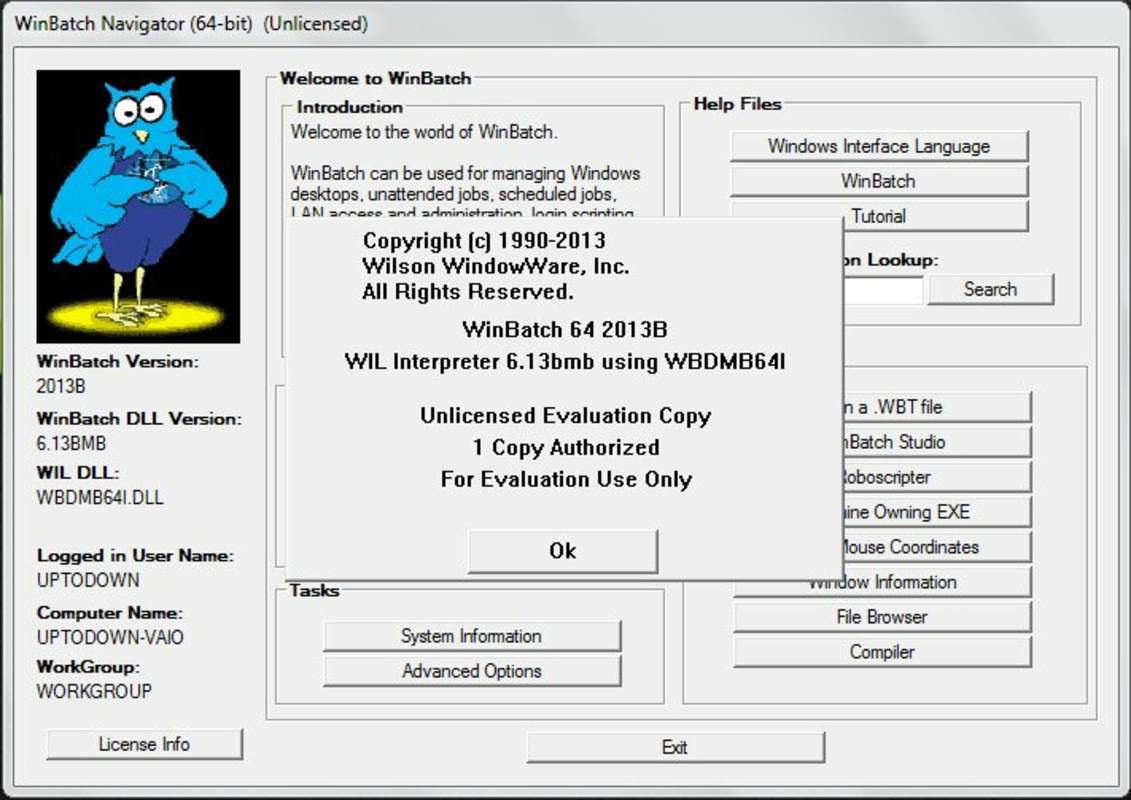This screenshot has height=800, width=1131.
Task: Click the License Info button
Action: click(x=144, y=744)
